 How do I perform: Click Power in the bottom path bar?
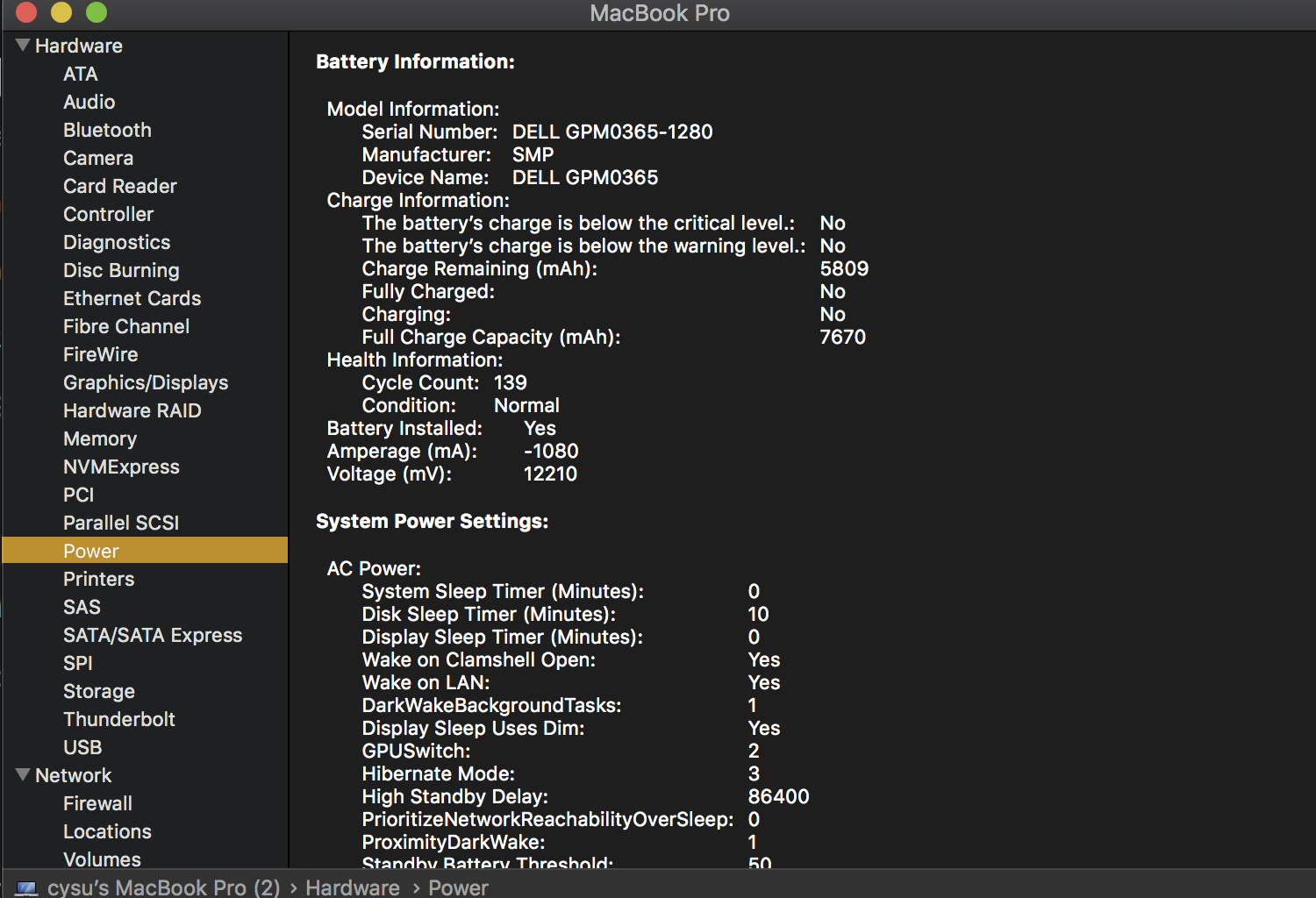[458, 887]
